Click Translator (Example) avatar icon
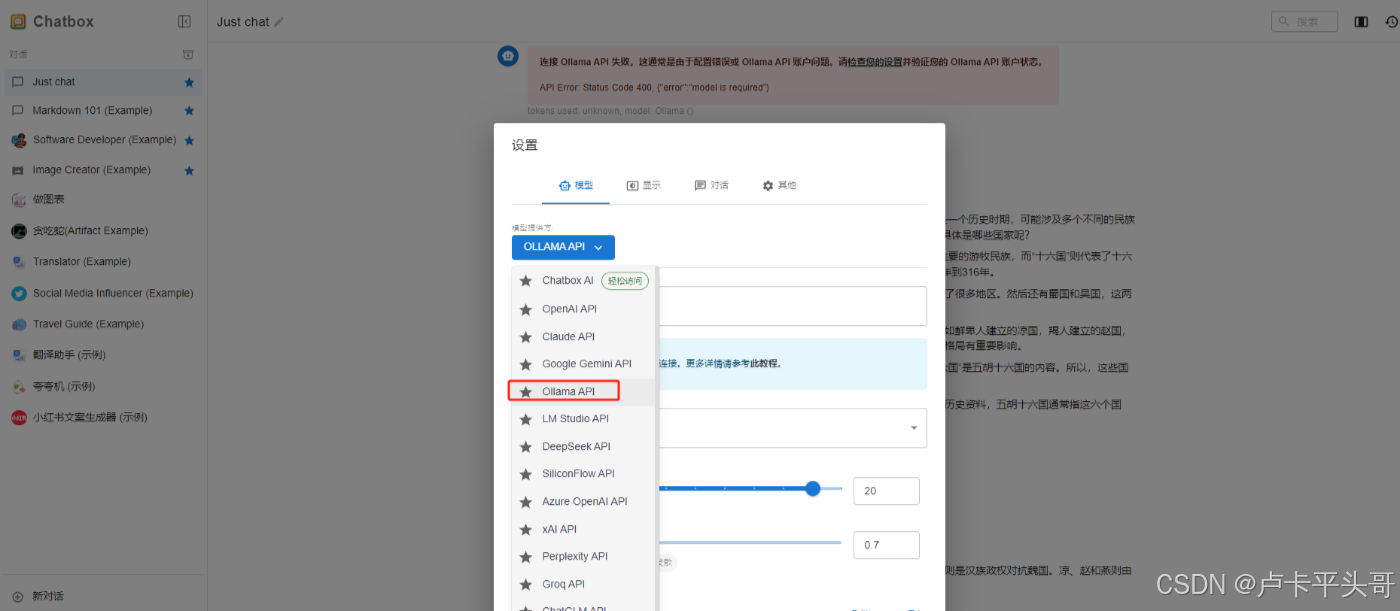This screenshot has height=611, width=1400. 18,262
